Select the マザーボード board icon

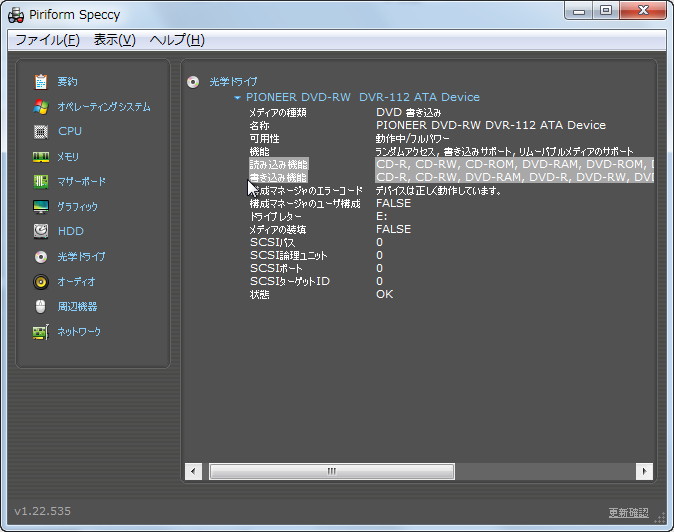41,181
